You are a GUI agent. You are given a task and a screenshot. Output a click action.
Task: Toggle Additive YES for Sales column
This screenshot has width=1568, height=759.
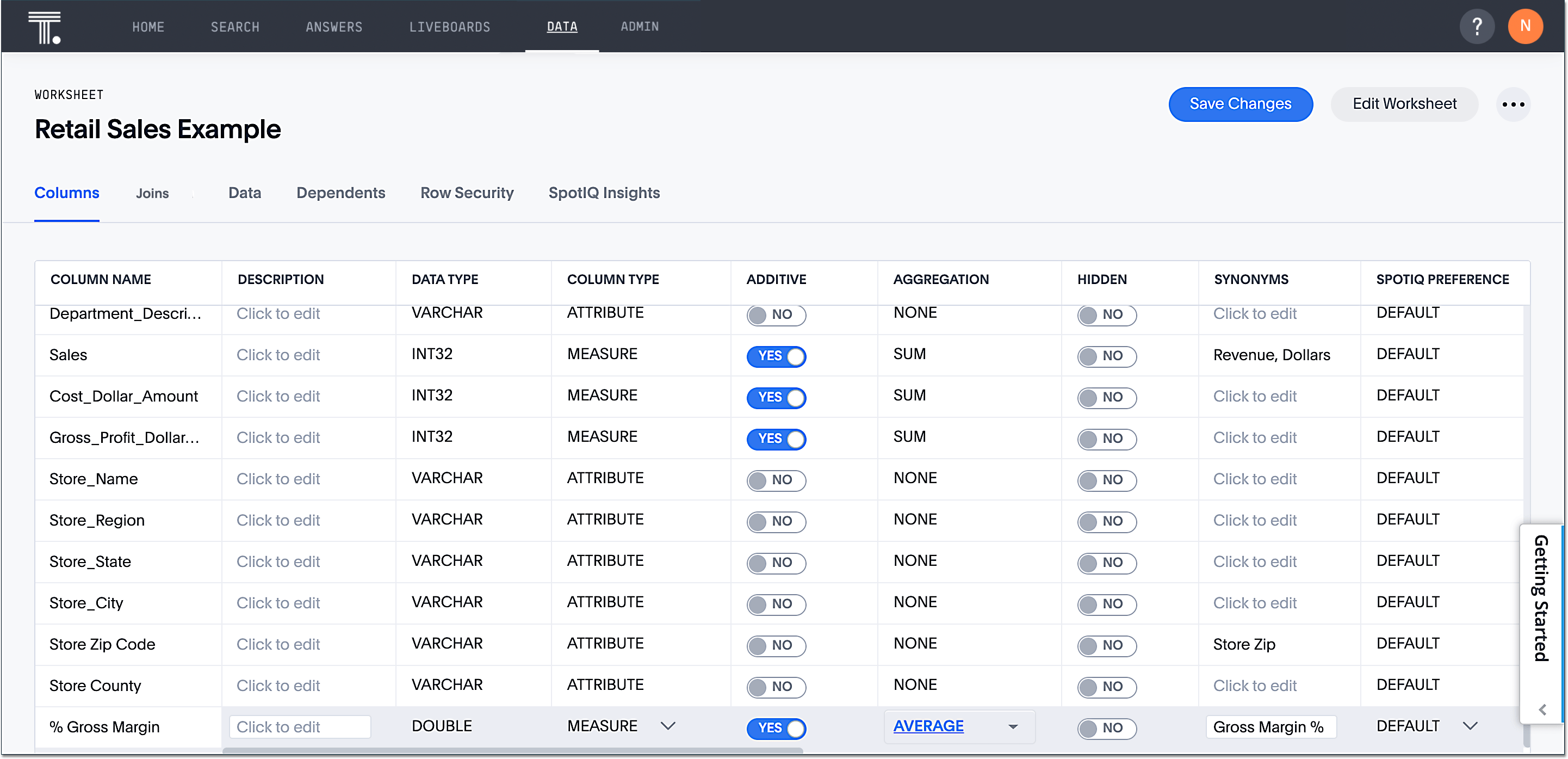coord(778,355)
